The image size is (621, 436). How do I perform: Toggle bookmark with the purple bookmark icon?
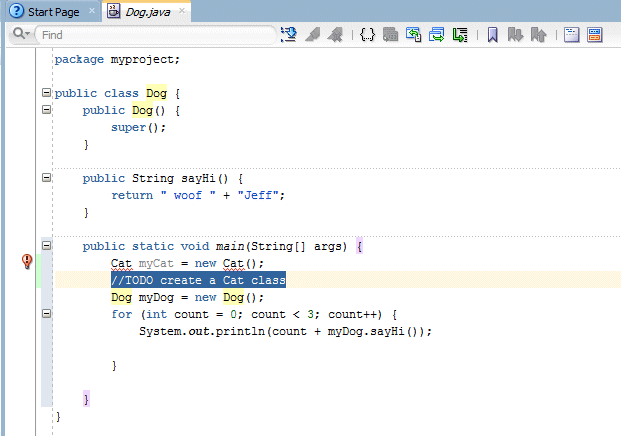492,34
